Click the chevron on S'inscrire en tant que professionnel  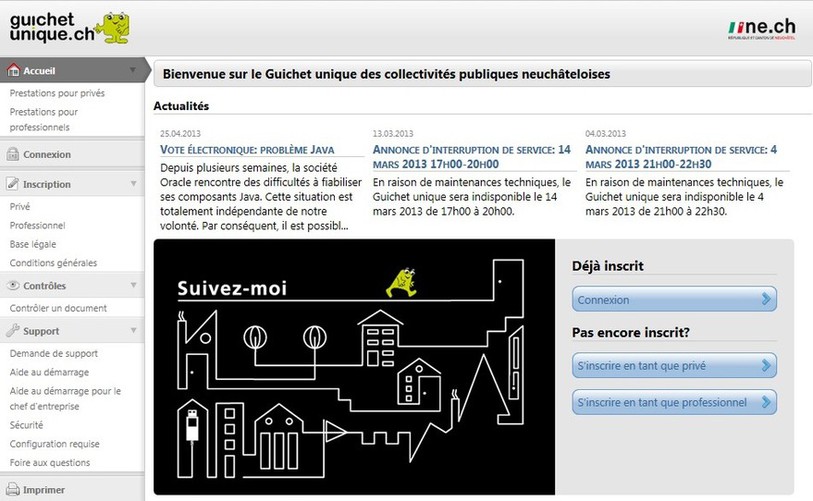766,402
